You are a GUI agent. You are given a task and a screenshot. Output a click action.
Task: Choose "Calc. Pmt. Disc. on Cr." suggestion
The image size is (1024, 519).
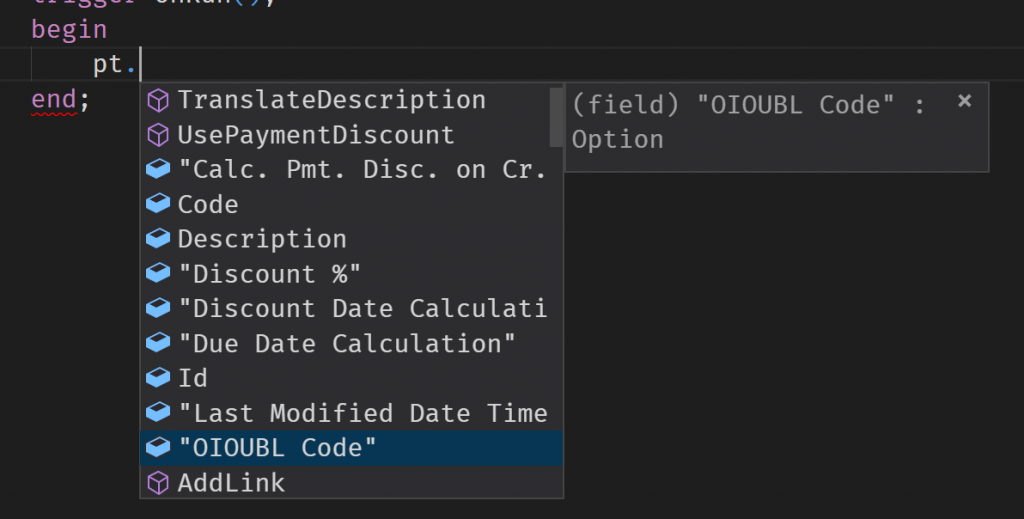[361, 170]
